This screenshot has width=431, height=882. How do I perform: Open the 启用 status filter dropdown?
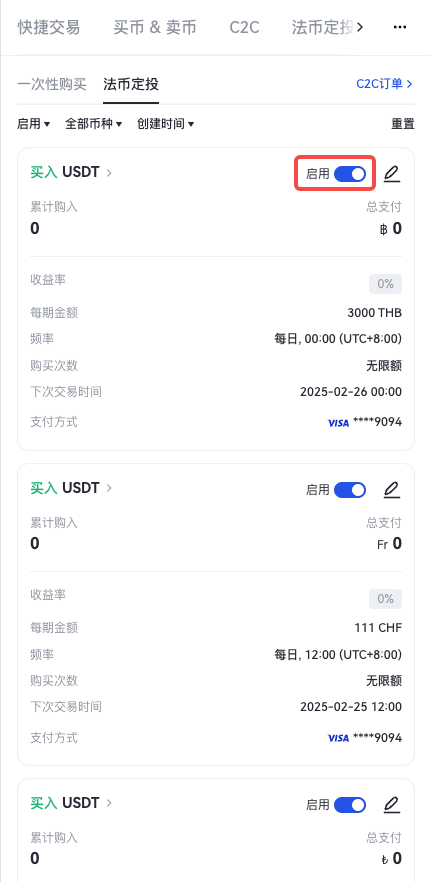click(x=34, y=124)
